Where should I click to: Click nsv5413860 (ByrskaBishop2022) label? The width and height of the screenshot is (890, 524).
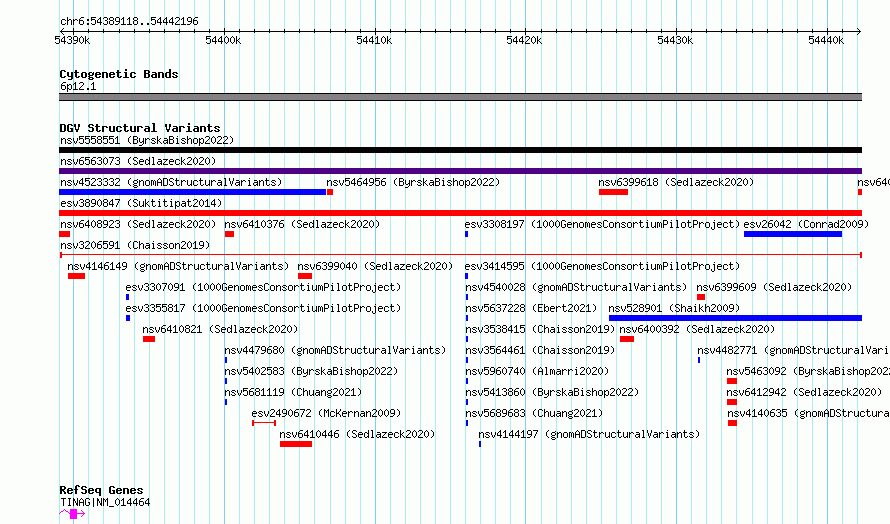click(552, 392)
